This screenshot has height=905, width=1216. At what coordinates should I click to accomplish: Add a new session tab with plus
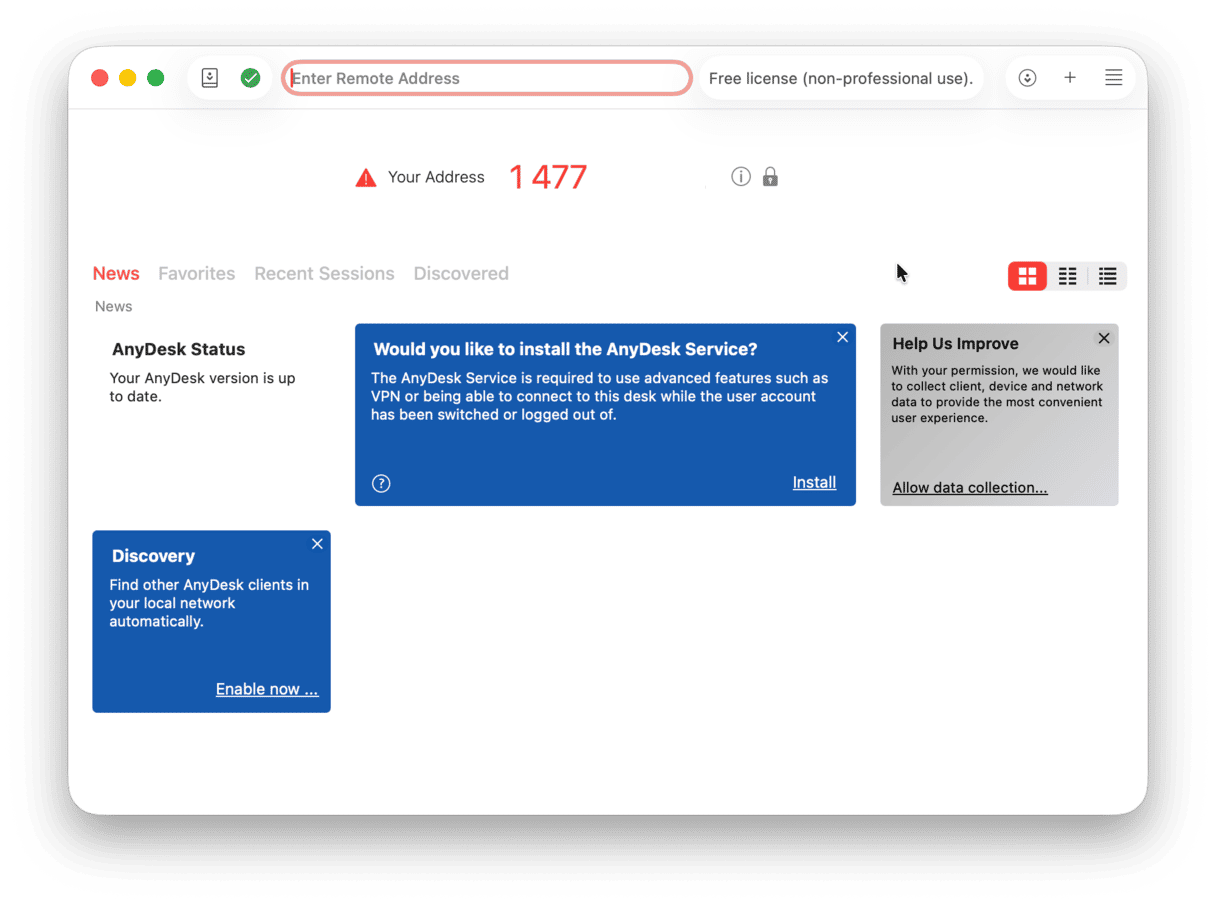coord(1070,78)
